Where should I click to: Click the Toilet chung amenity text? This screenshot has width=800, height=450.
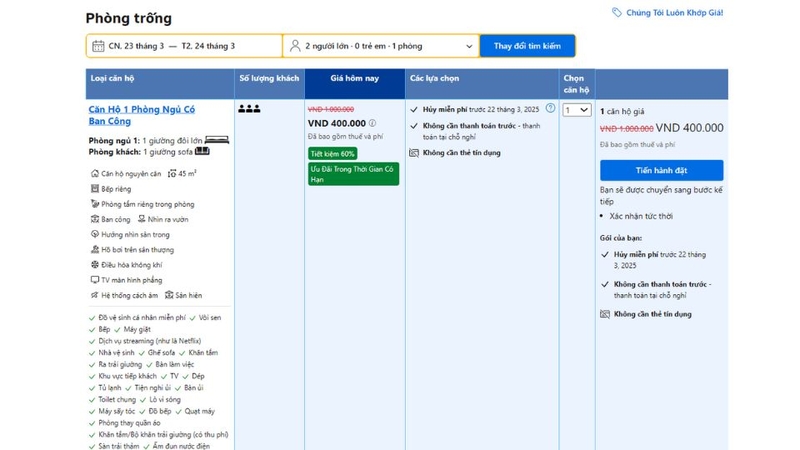[x=117, y=399]
